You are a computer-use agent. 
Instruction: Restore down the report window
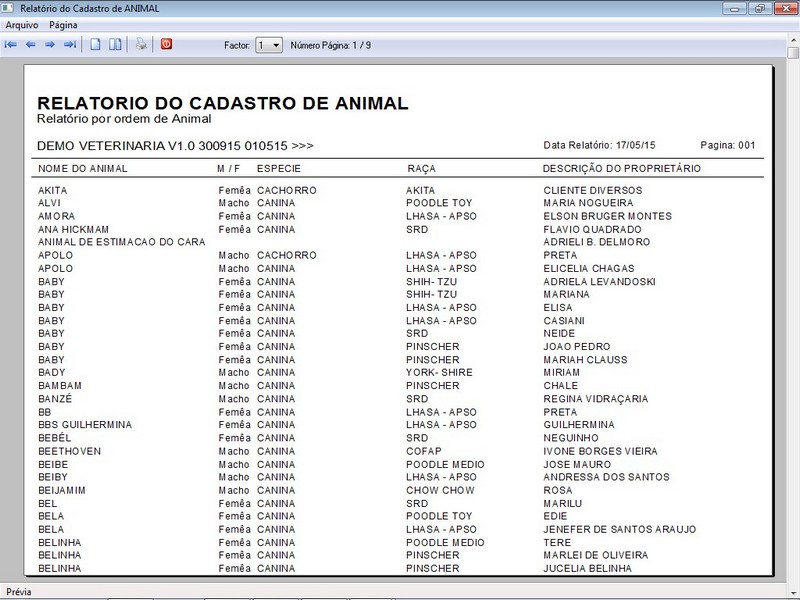pyautogui.click(x=760, y=8)
